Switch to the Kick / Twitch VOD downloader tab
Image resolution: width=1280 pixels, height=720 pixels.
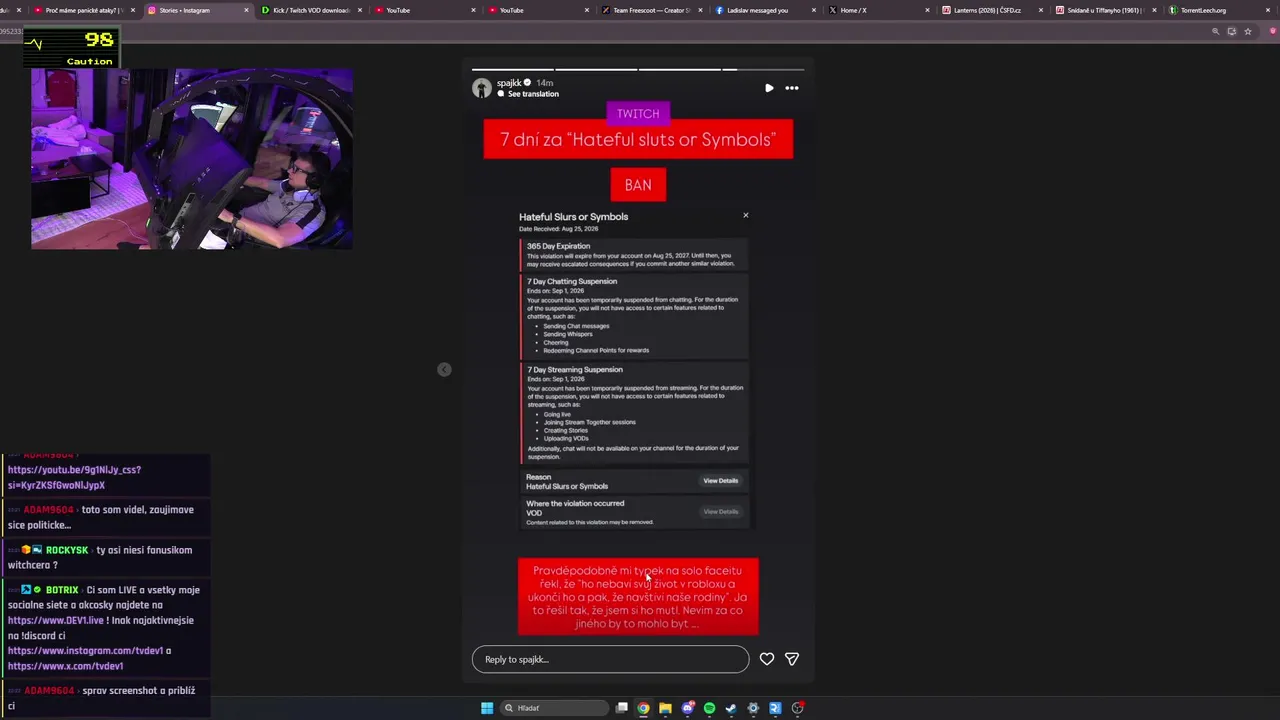311,10
